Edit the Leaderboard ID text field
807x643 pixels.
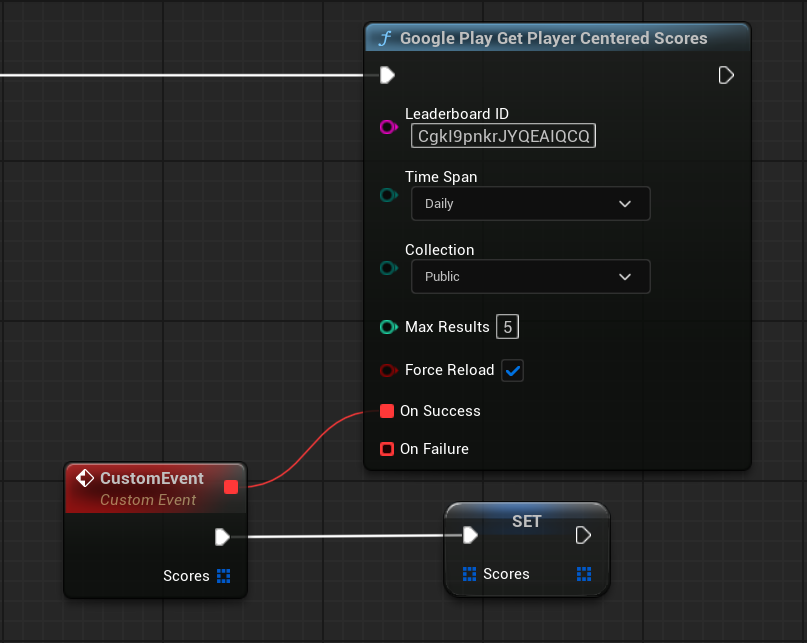503,136
